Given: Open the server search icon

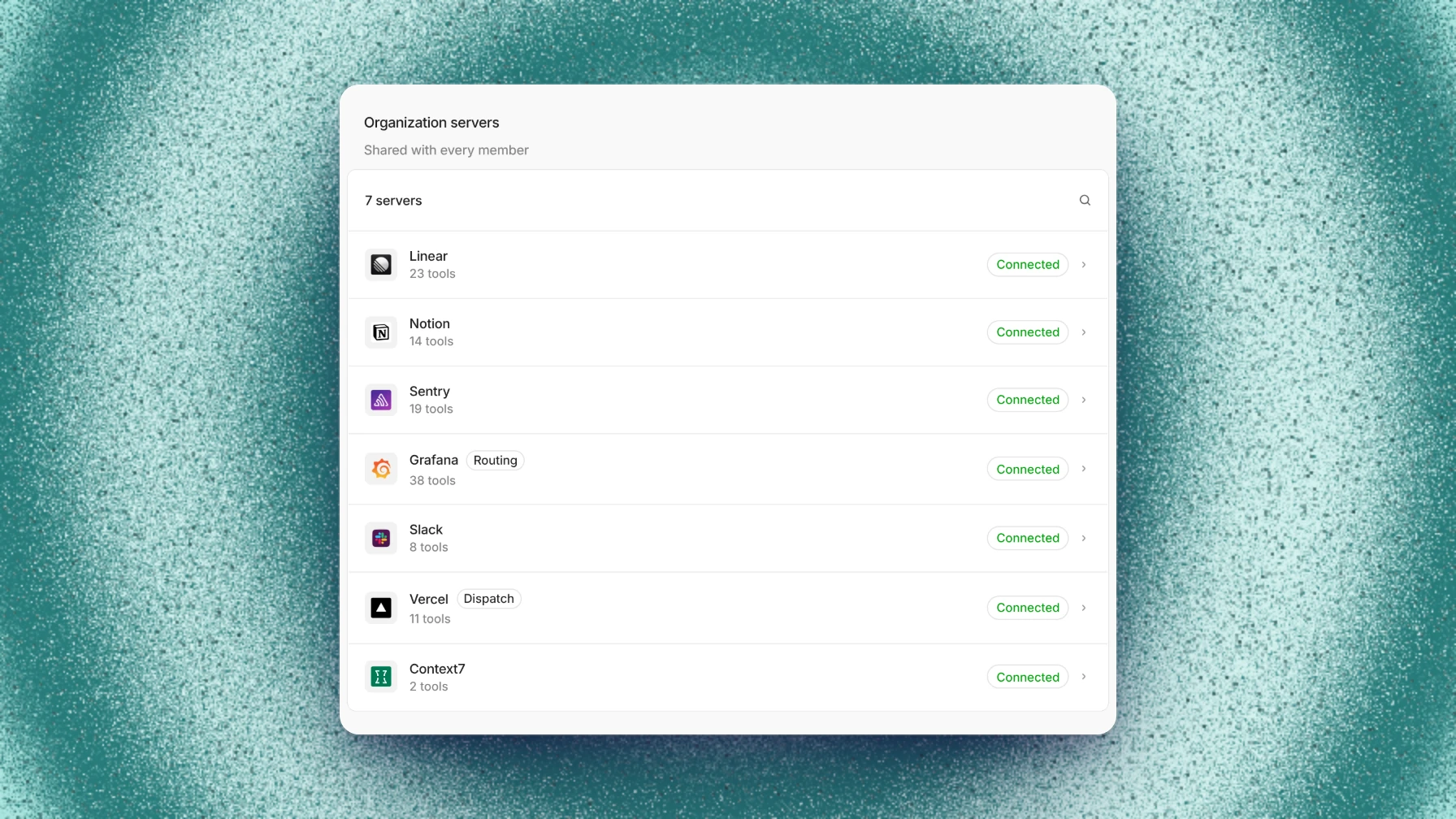Looking at the screenshot, I should tap(1085, 200).
